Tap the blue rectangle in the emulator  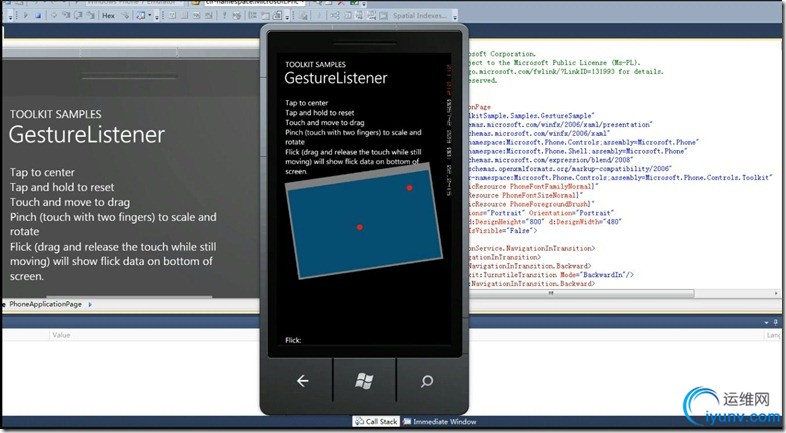pos(363,226)
